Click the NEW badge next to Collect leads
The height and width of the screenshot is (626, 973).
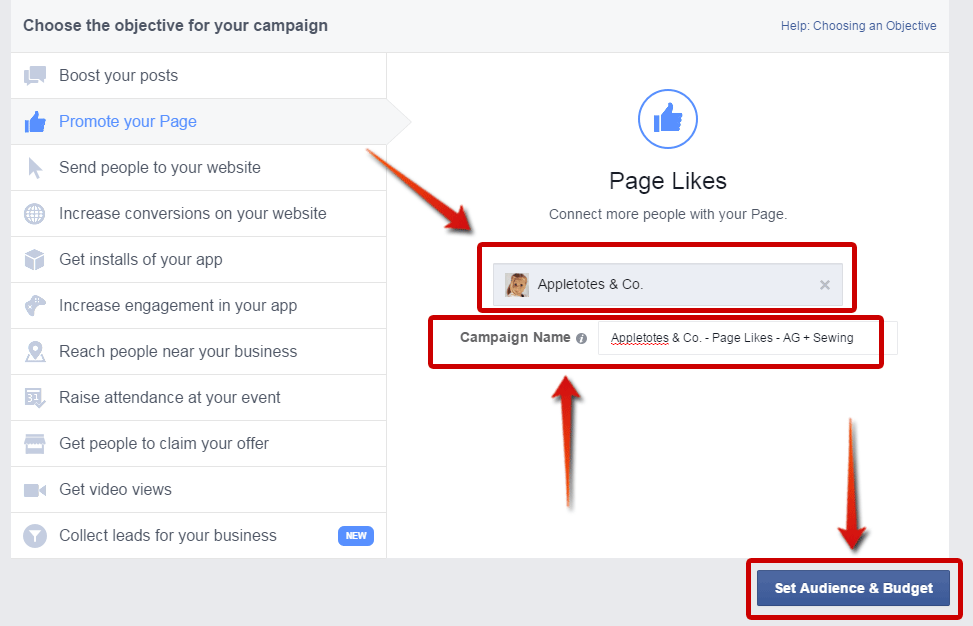point(356,535)
